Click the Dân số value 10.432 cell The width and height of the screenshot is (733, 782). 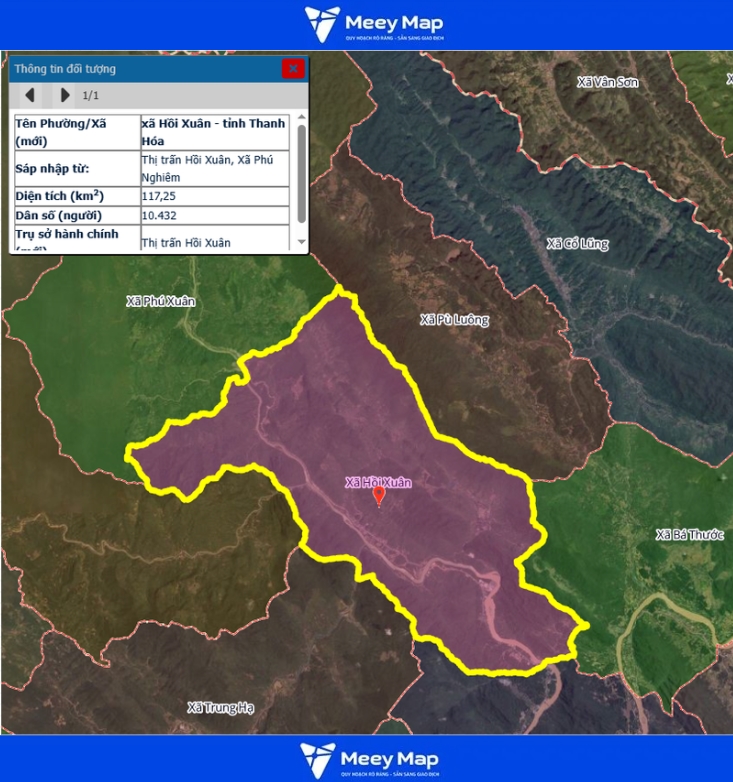tap(214, 215)
